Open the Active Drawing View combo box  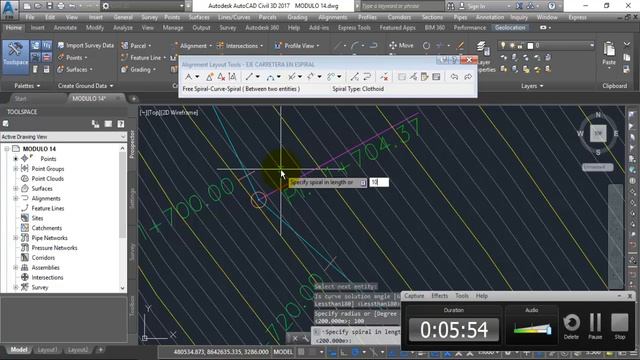pos(63,137)
